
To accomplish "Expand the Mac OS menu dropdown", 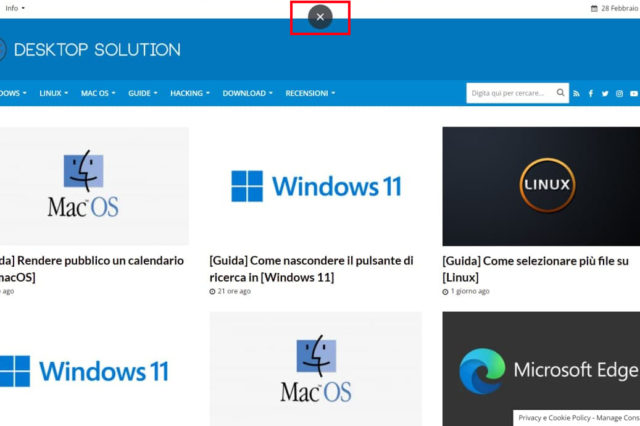I will coord(98,93).
